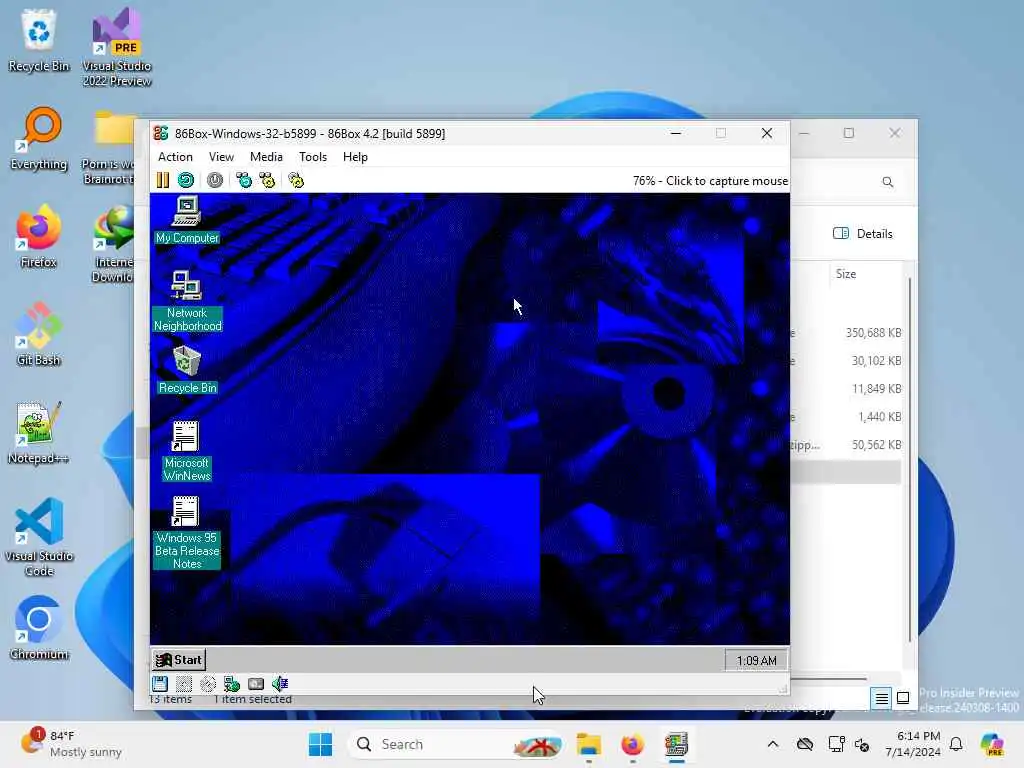Screen dimensions: 1024x768
Task: Select the row showing 11,849 KB in Explorer
Action: coord(846,389)
